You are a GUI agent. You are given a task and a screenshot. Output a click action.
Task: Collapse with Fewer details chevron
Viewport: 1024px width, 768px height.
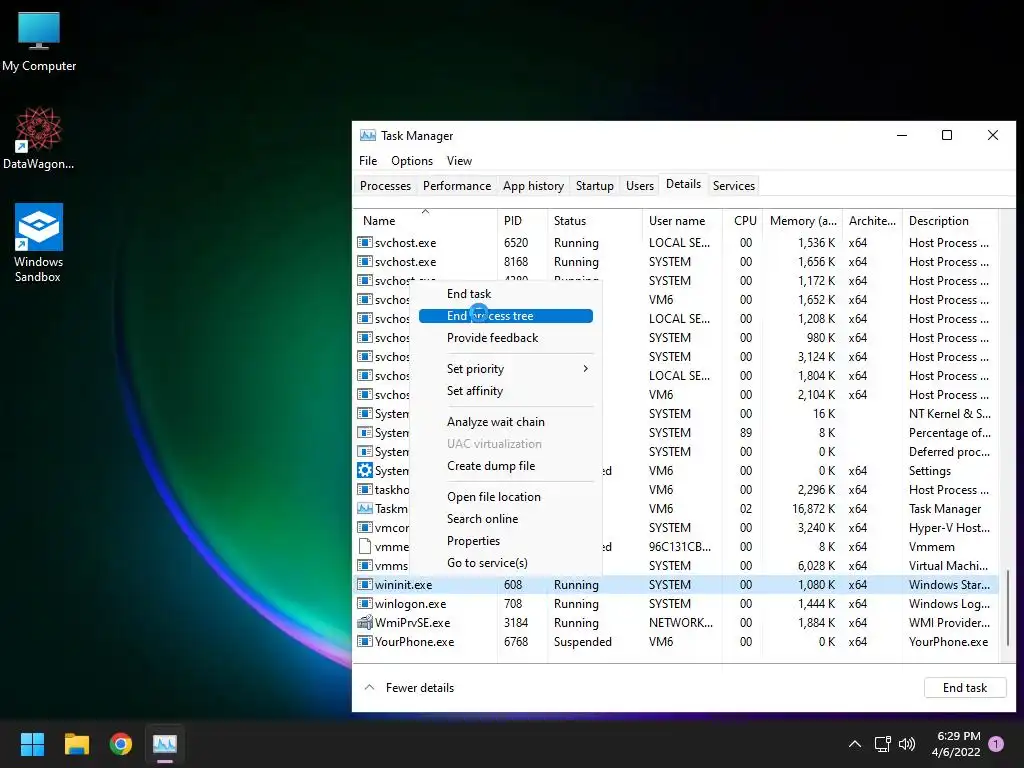(369, 687)
